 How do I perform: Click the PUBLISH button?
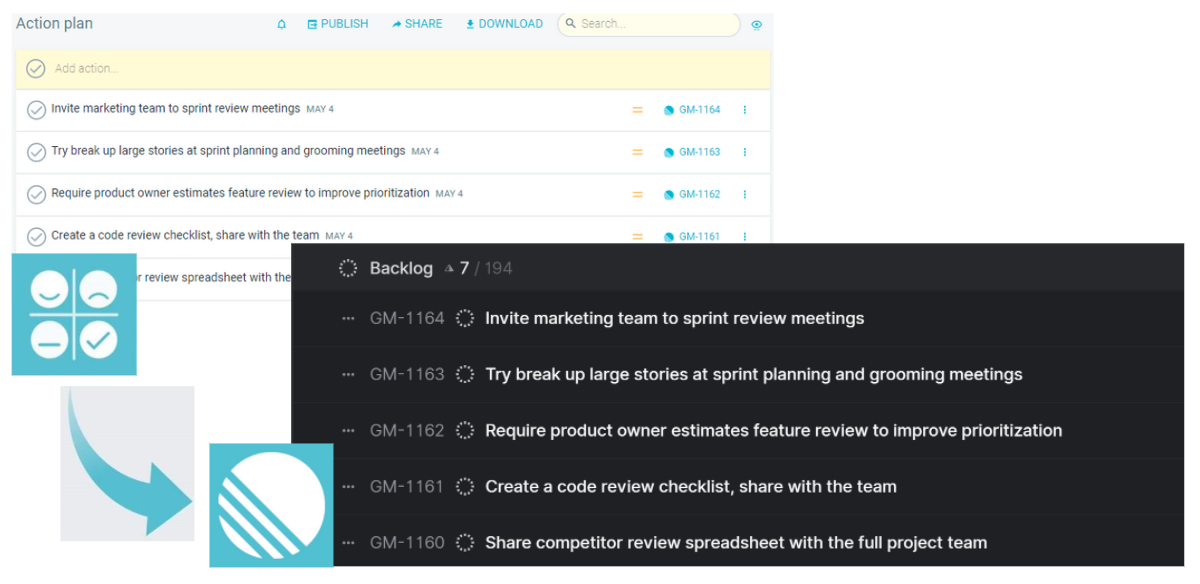click(x=338, y=24)
